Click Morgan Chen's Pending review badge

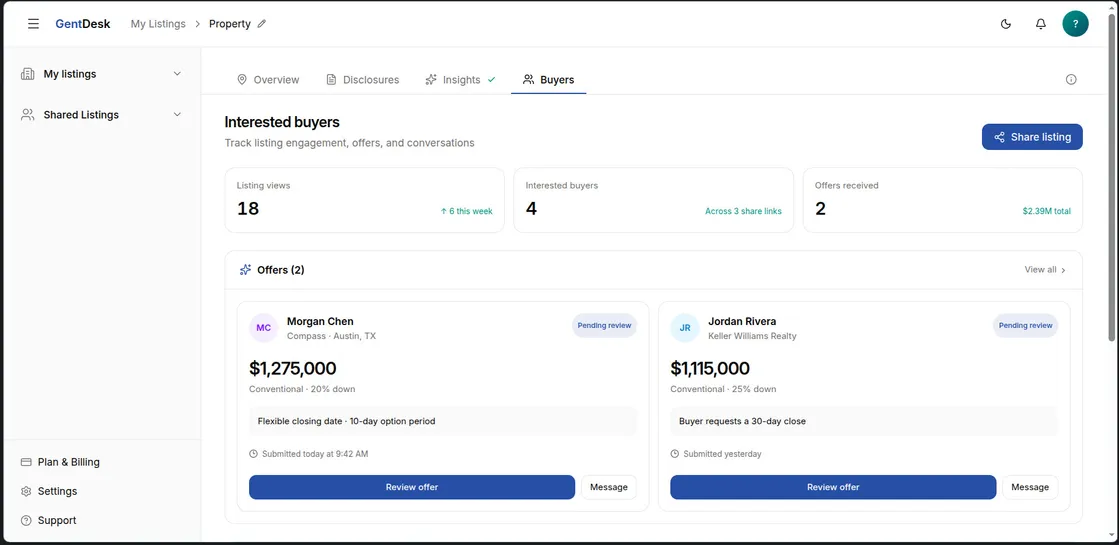click(604, 325)
